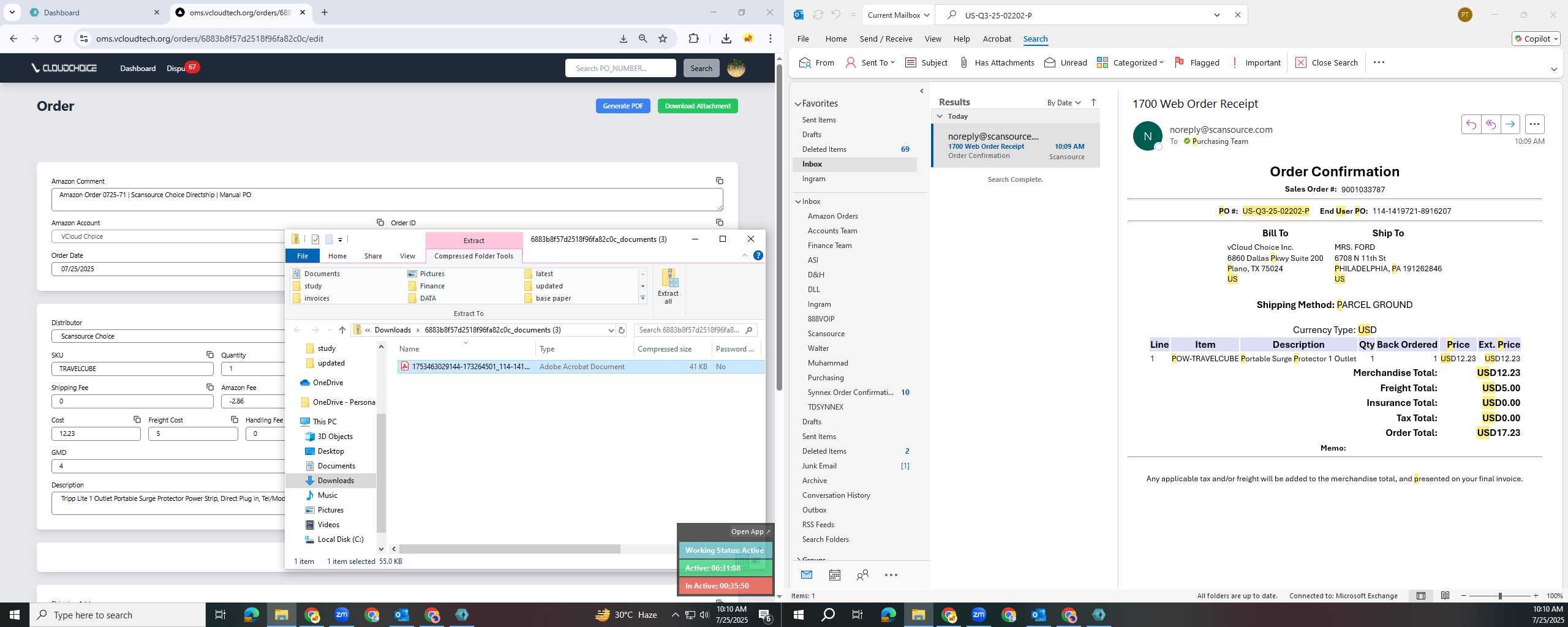The height and width of the screenshot is (627, 1568).
Task: Reload the OMS order page
Action: [x=58, y=39]
